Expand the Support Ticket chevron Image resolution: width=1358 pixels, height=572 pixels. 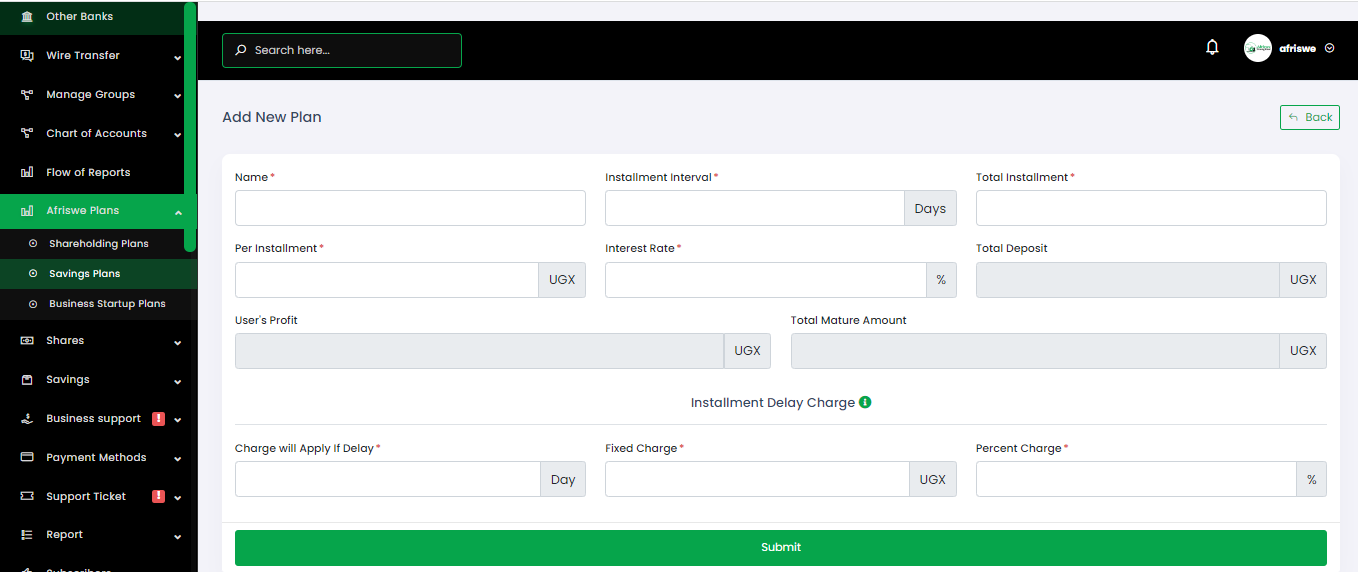177,498
